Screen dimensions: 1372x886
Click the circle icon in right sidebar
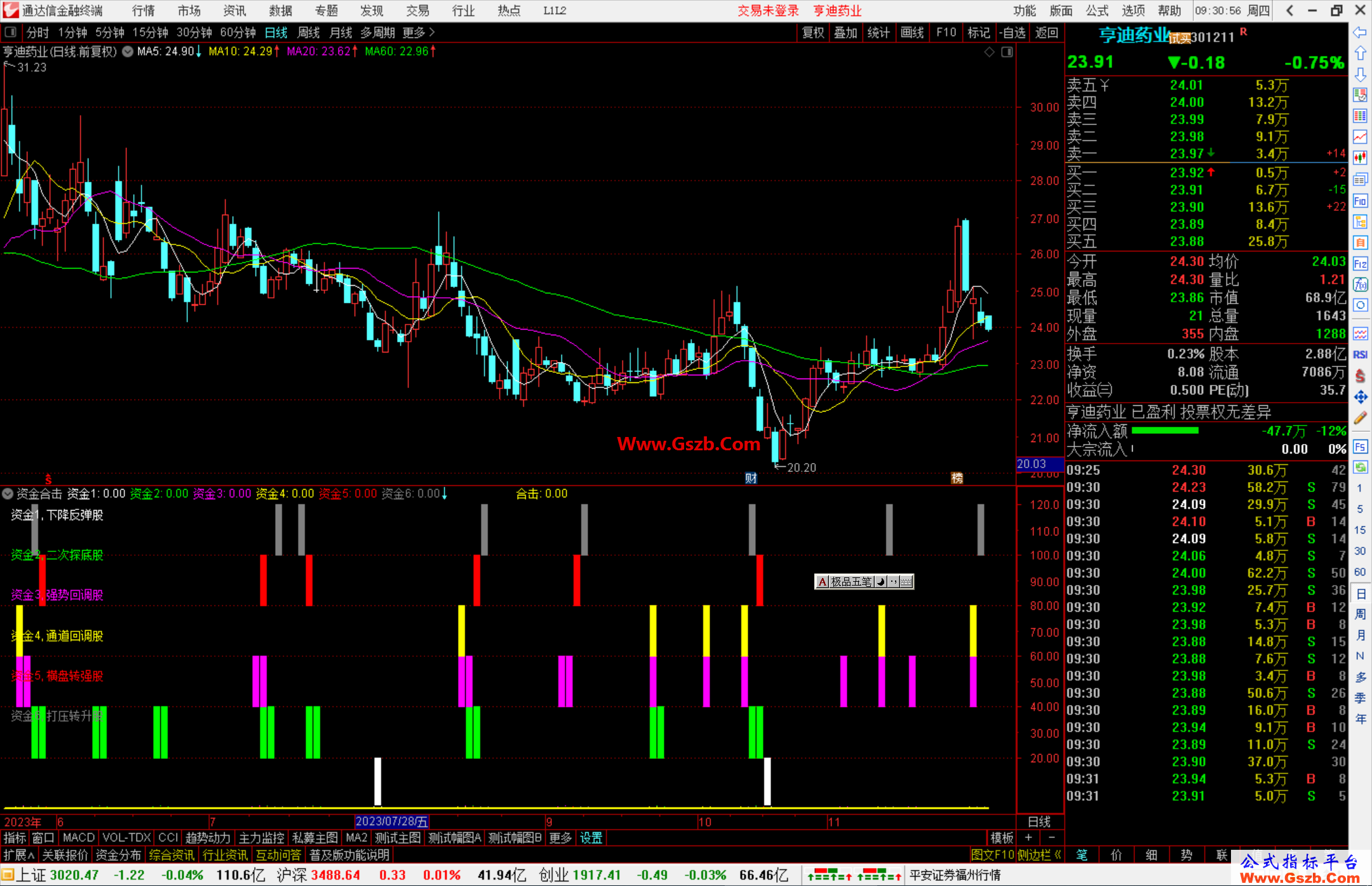(1360, 305)
